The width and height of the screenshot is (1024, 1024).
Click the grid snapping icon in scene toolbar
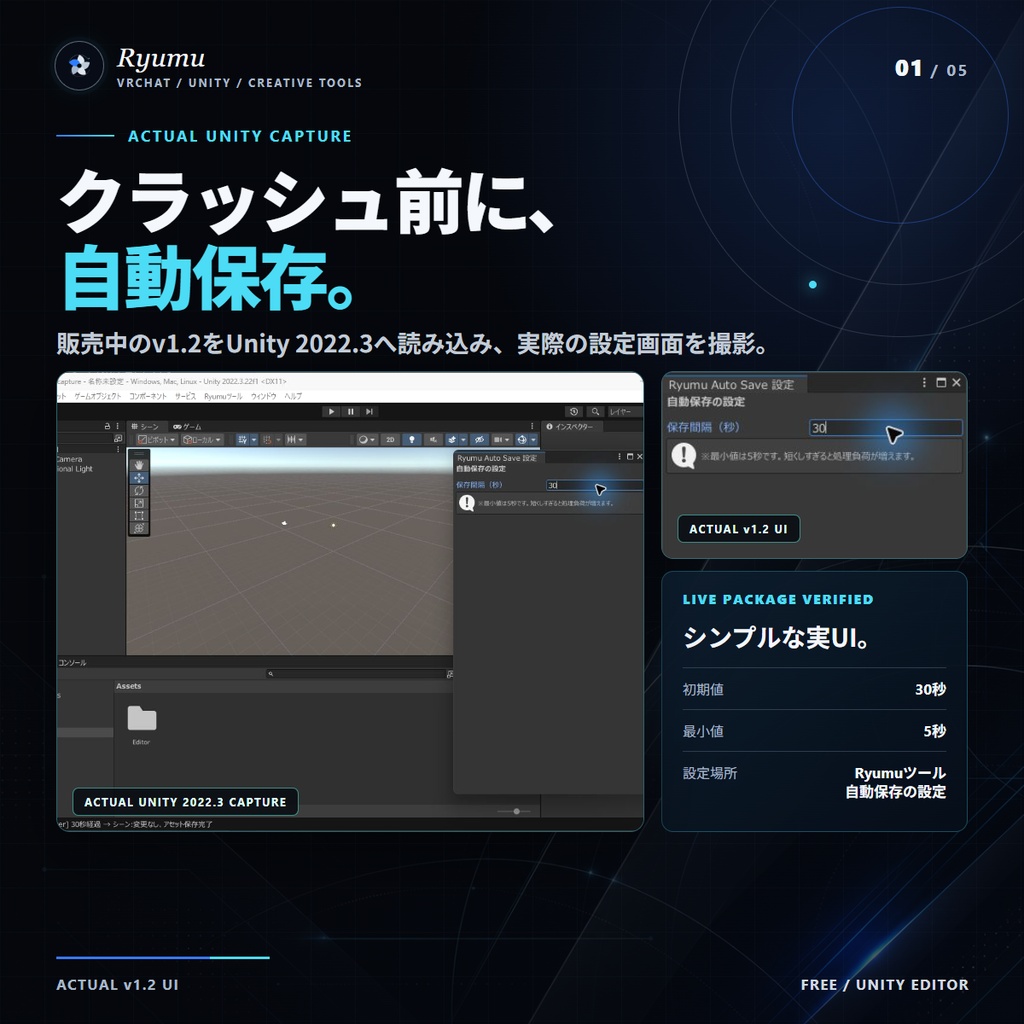click(x=242, y=440)
